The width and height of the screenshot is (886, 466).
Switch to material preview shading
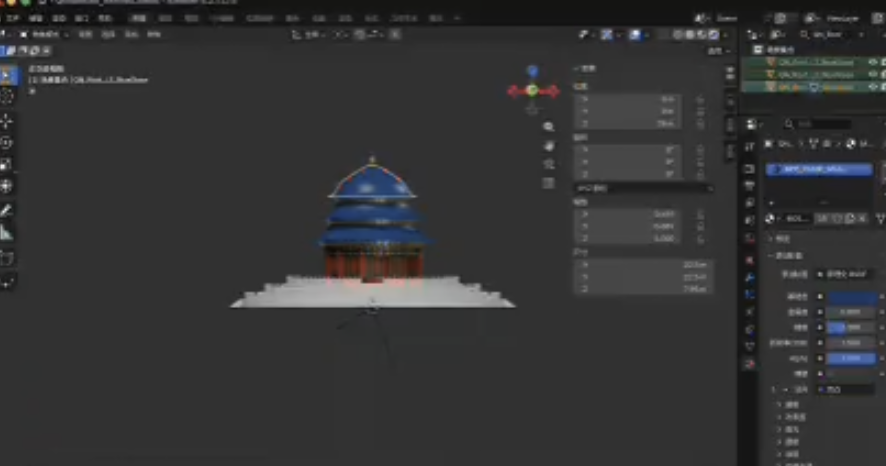pyautogui.click(x=702, y=34)
